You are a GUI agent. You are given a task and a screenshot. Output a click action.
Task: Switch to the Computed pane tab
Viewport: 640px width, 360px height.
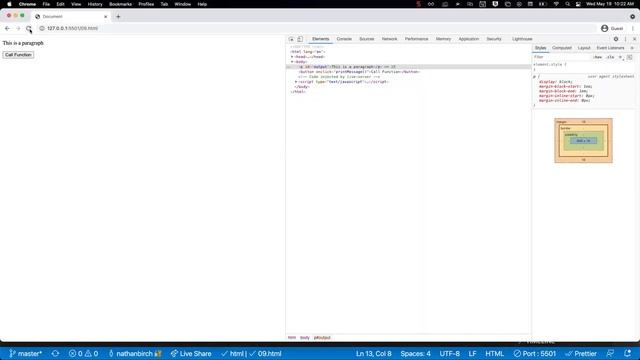(x=562, y=48)
